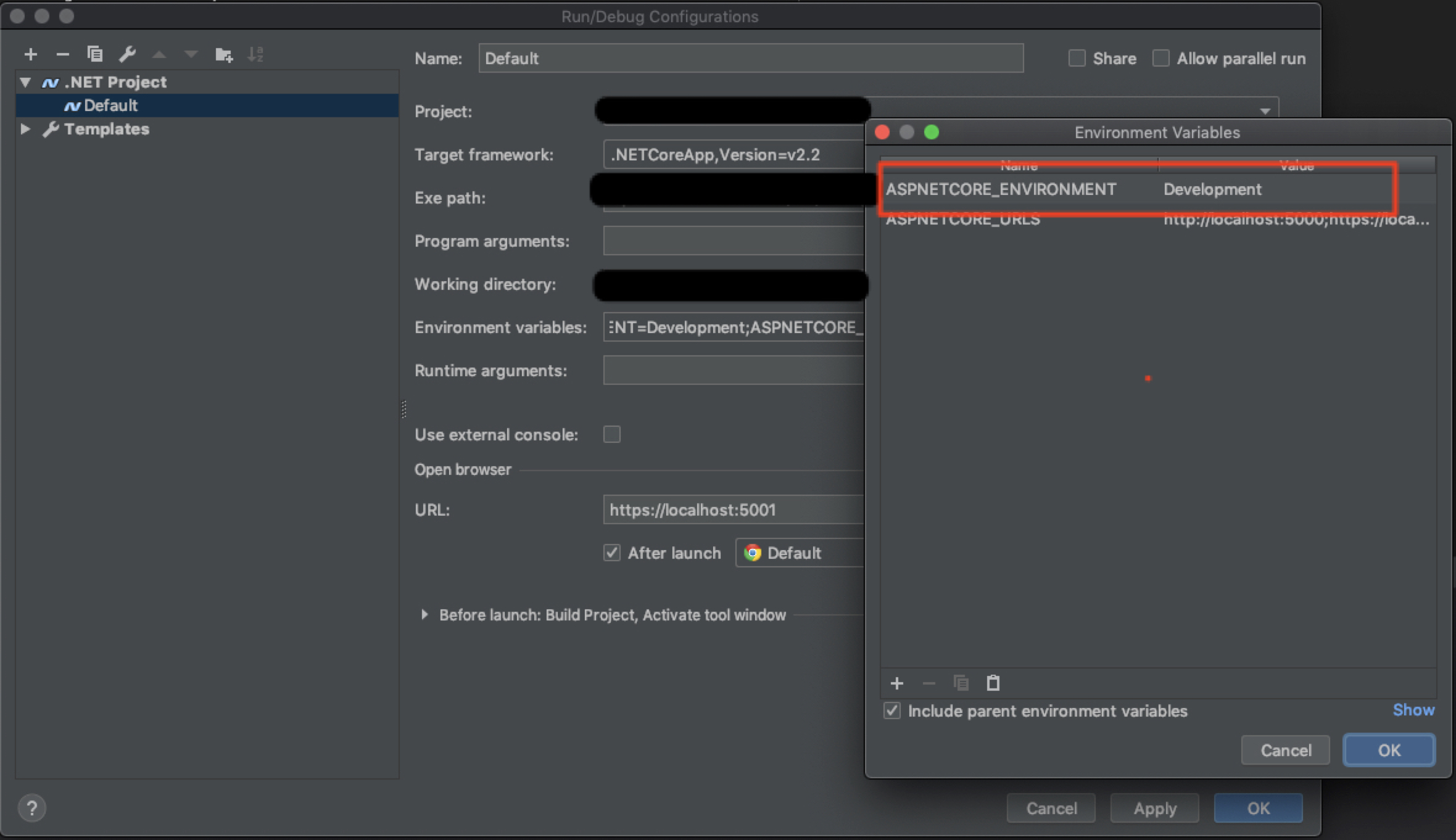Screen dimensions: 1456x840
Task: Click the paste environment variables icon
Action: (x=993, y=683)
